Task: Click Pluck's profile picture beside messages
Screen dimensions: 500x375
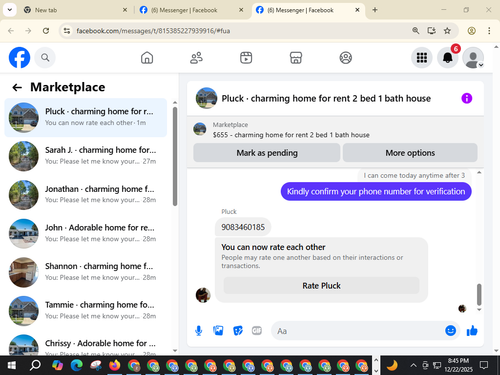Action: click(x=203, y=295)
